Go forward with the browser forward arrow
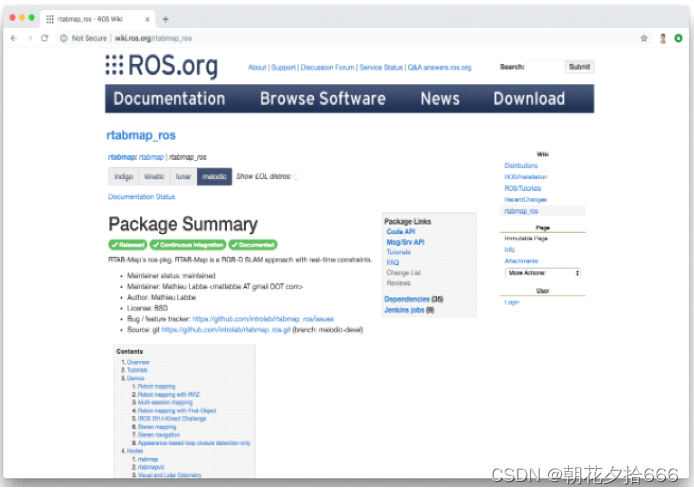 30,38
